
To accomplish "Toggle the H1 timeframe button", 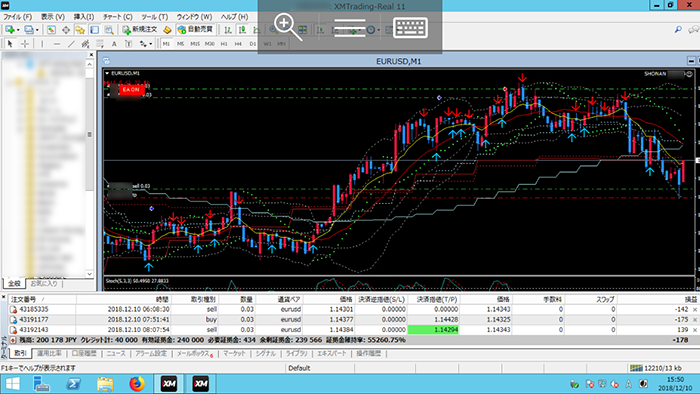I will click(224, 44).
